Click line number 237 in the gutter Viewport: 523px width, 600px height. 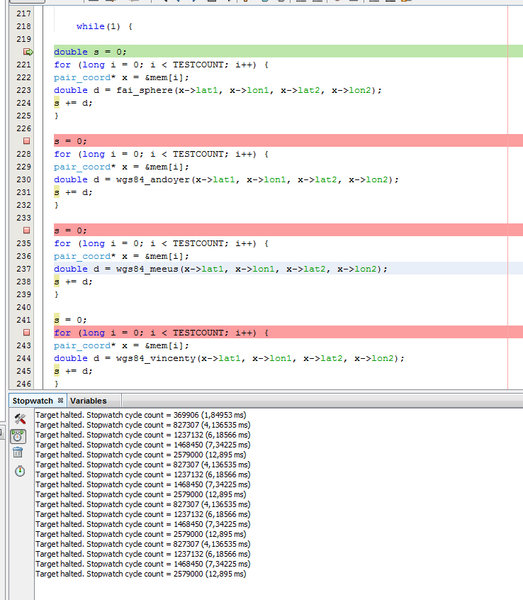[24, 269]
